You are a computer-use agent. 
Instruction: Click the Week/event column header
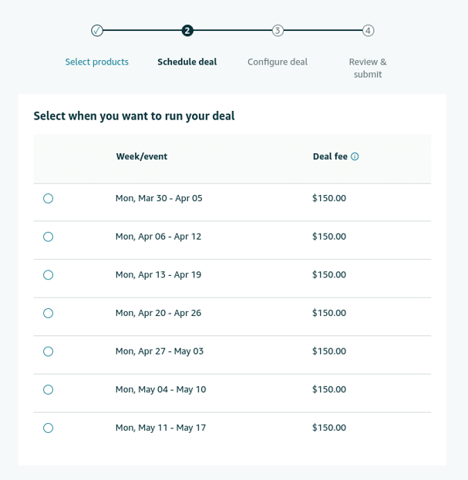click(x=142, y=157)
